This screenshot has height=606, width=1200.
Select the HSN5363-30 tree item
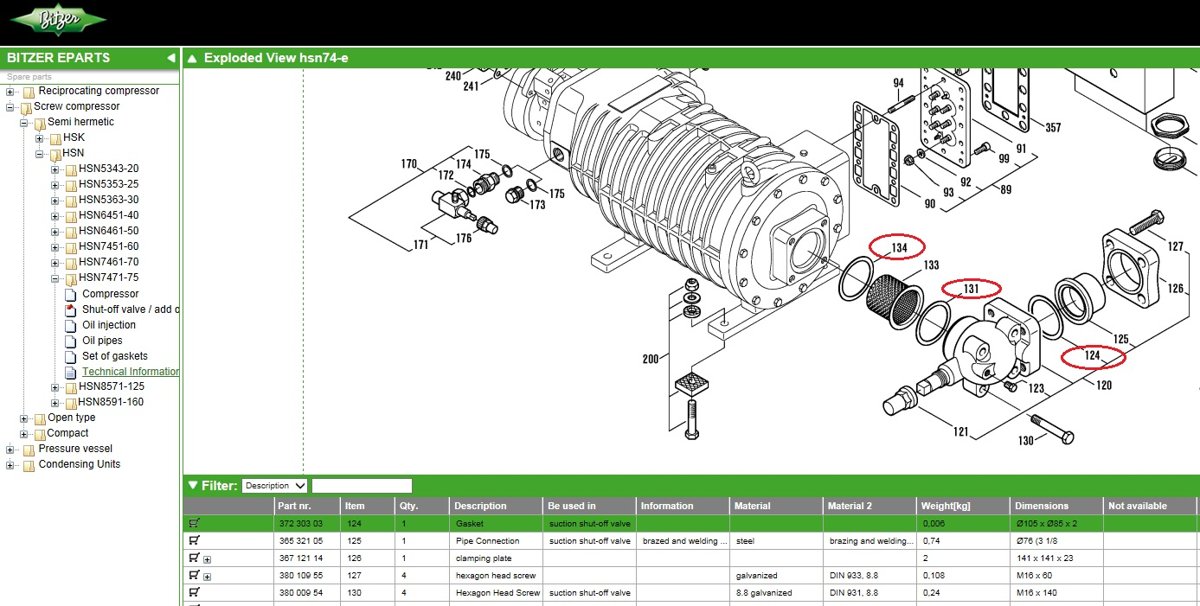pyautogui.click(x=109, y=200)
